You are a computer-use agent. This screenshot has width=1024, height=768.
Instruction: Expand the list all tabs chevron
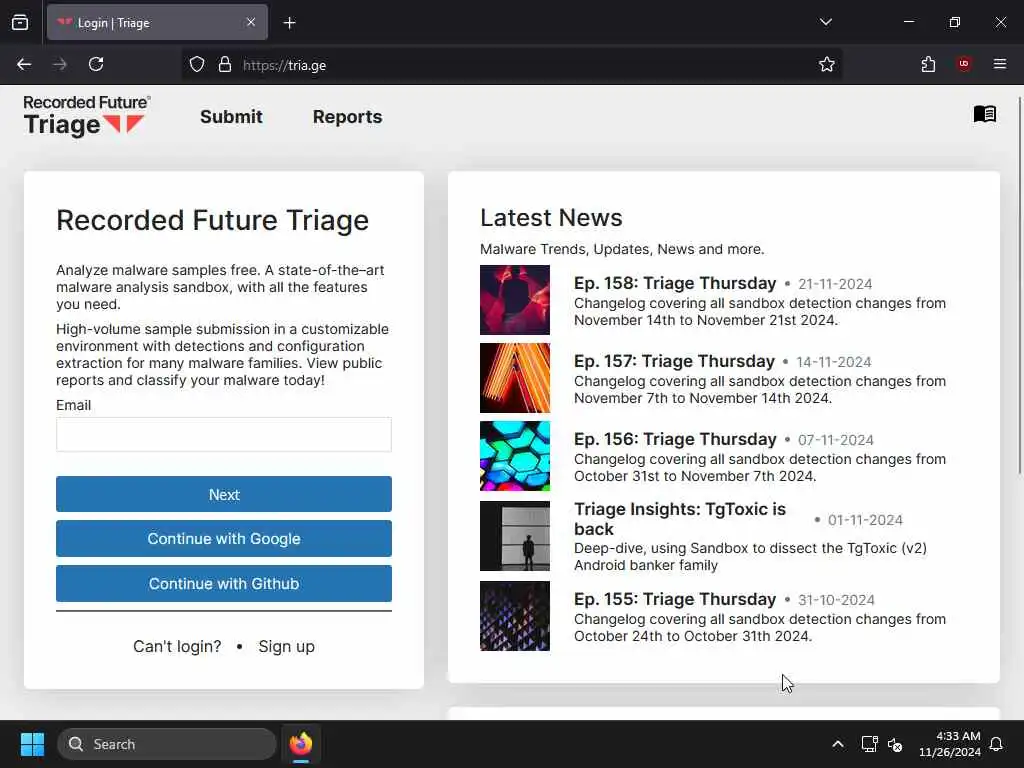825,22
